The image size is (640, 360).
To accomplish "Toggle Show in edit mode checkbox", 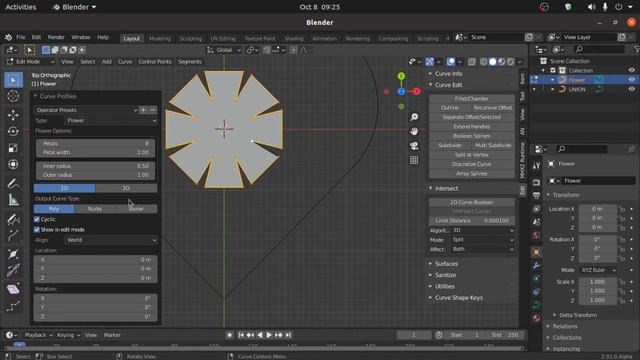I will [x=37, y=230].
